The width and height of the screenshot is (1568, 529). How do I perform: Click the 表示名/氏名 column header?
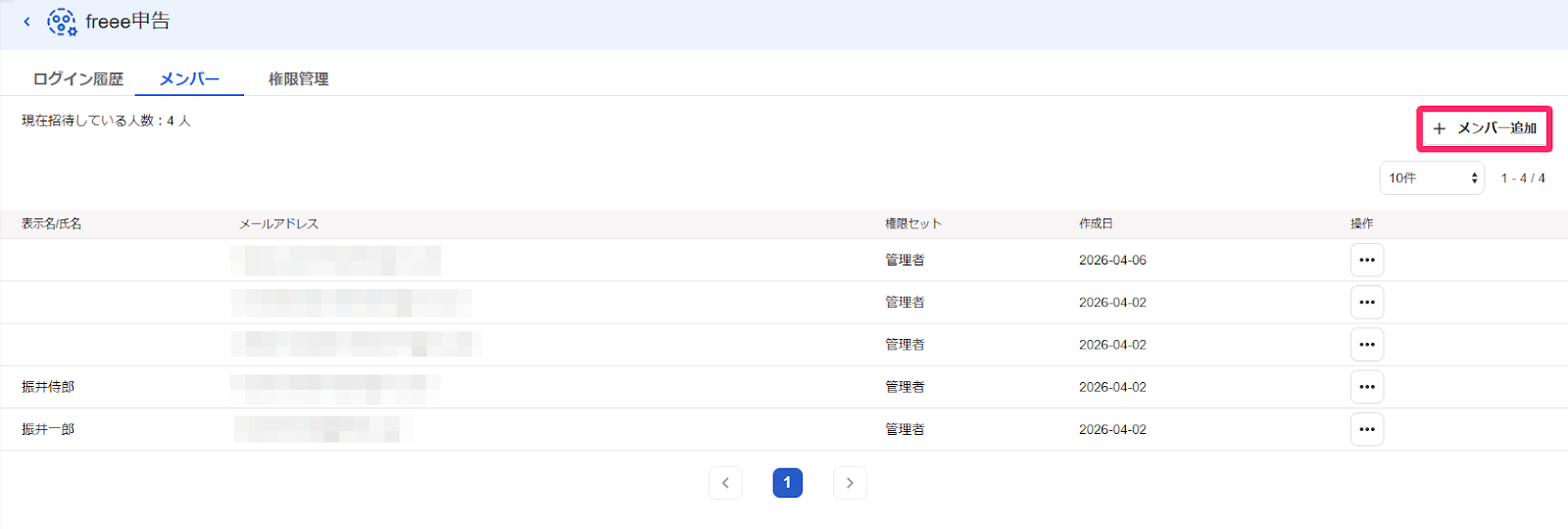click(x=52, y=224)
